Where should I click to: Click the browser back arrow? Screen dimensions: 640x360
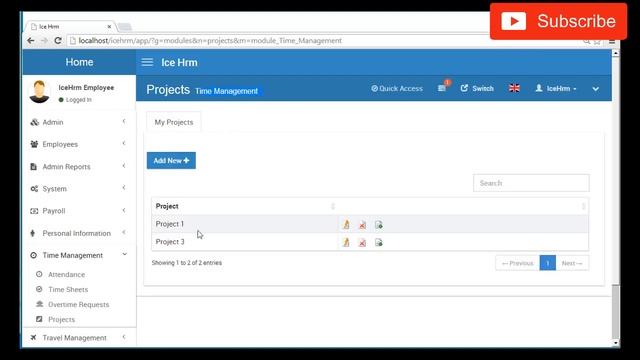pos(31,40)
